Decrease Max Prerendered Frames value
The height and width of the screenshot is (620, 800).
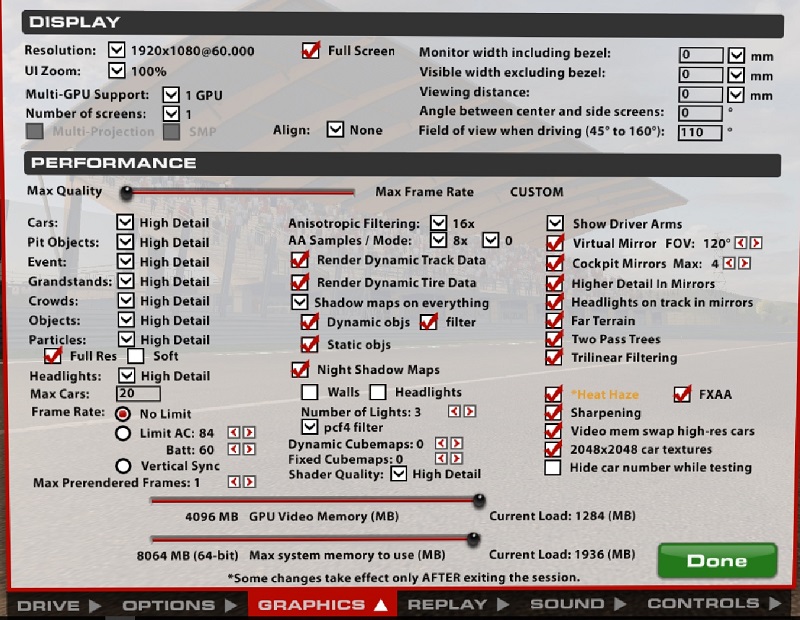point(234,482)
